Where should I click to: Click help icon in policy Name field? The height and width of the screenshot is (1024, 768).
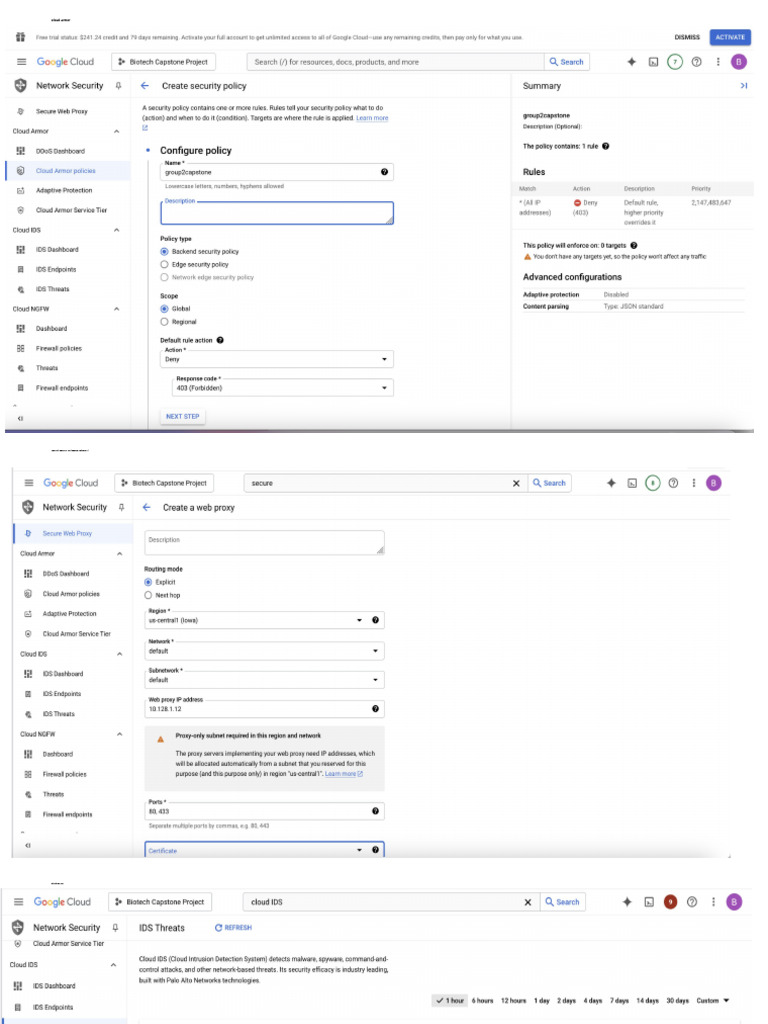coord(385,172)
